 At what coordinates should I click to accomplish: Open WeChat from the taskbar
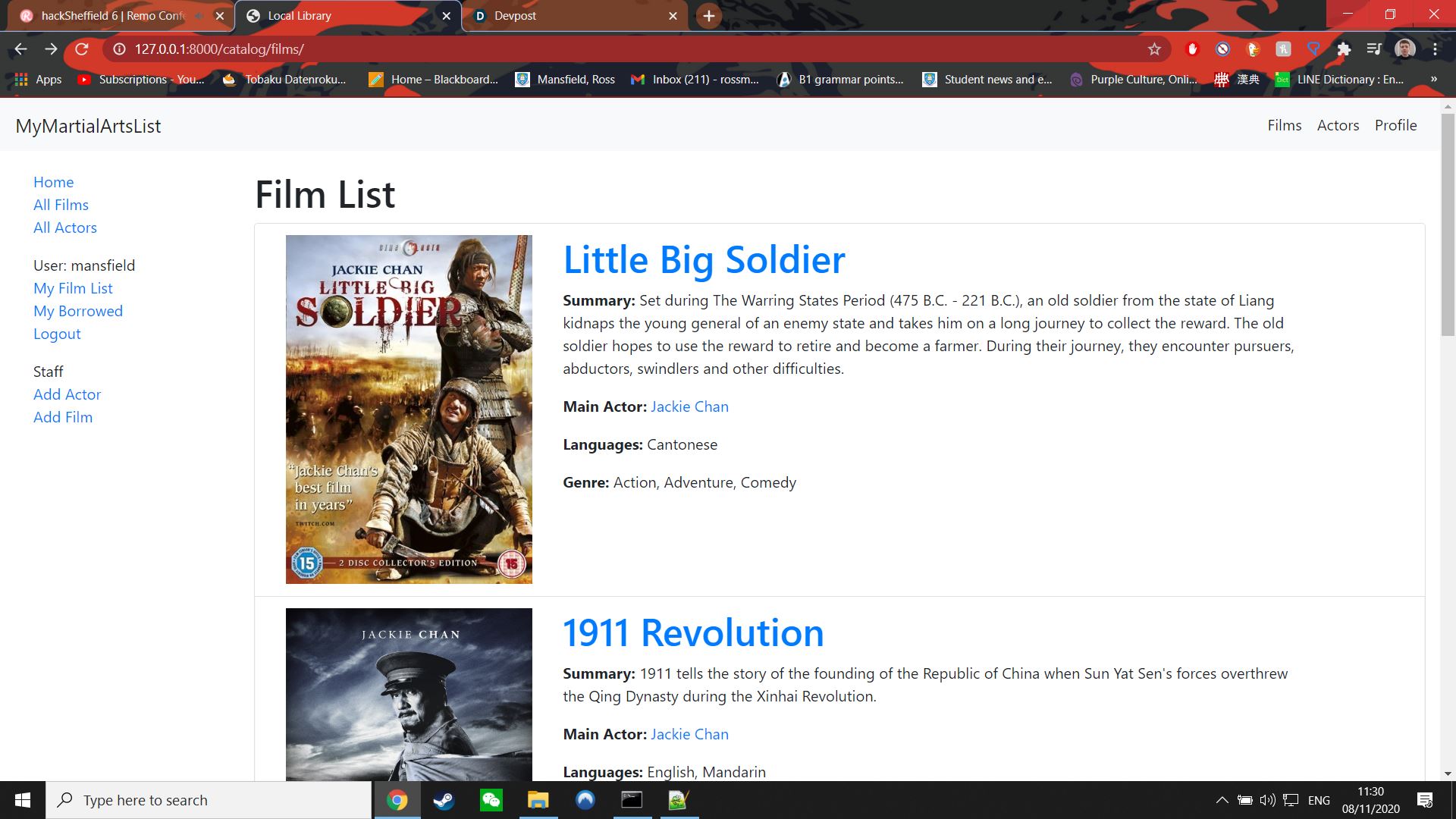[491, 800]
